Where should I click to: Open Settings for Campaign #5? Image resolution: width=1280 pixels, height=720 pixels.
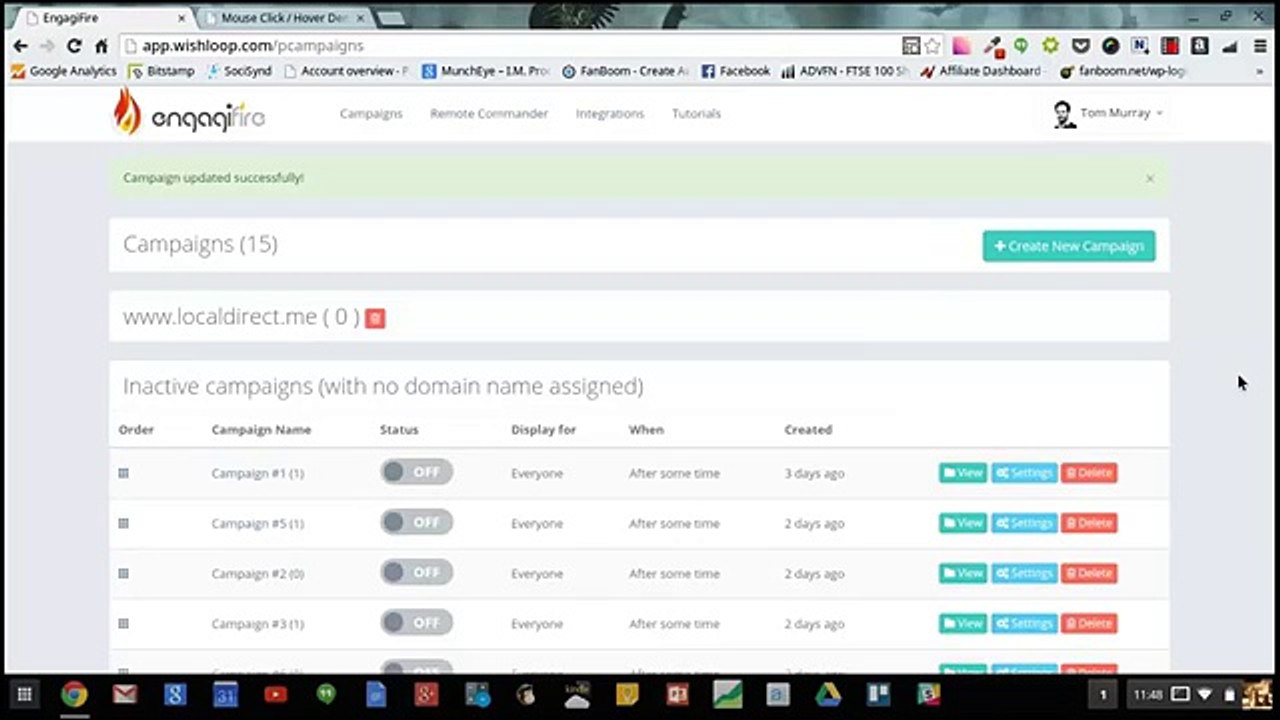pyautogui.click(x=1024, y=523)
